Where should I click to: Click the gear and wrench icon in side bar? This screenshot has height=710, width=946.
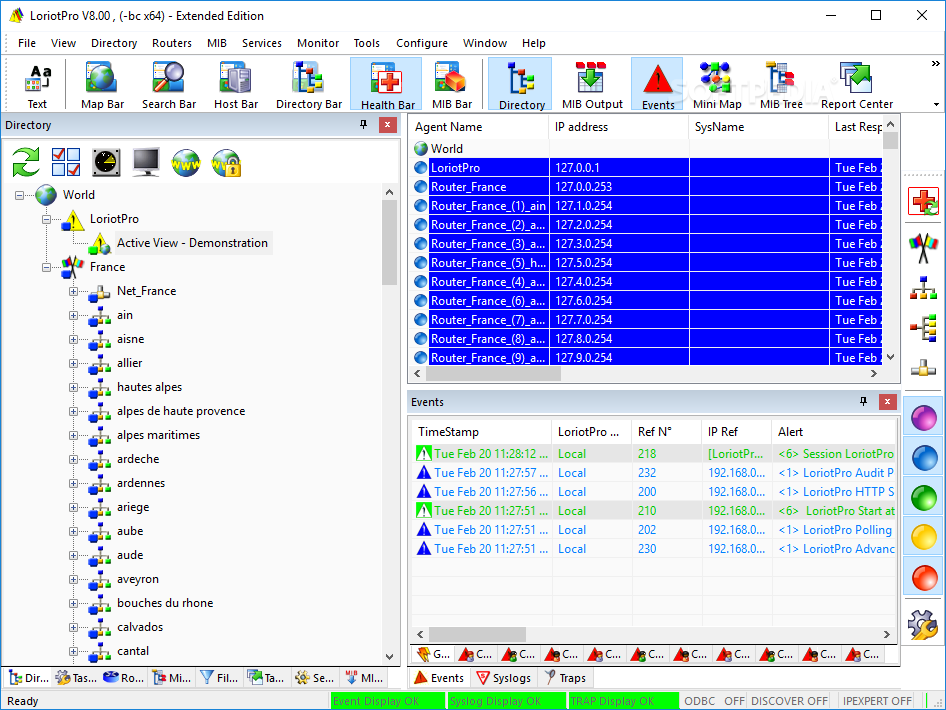pos(923,624)
